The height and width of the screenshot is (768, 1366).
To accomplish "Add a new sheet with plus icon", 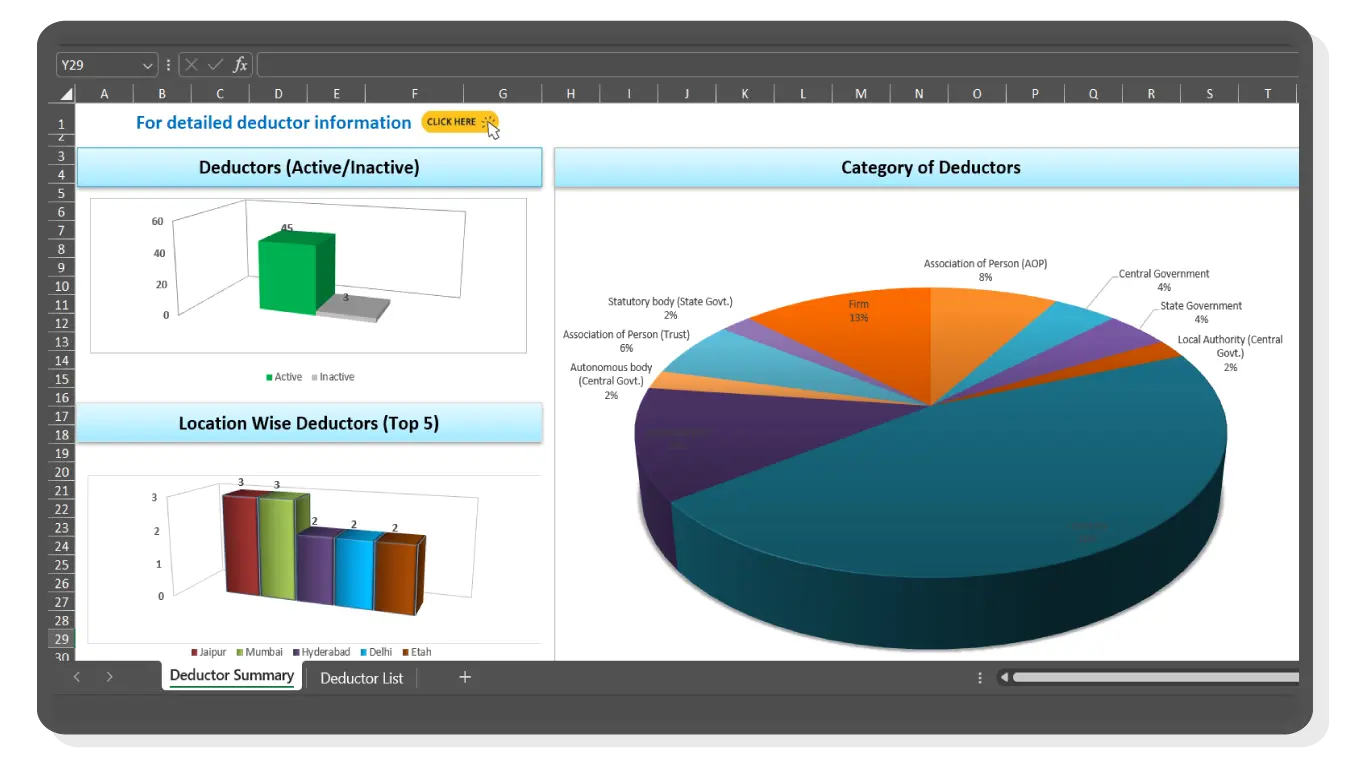I will [464, 677].
